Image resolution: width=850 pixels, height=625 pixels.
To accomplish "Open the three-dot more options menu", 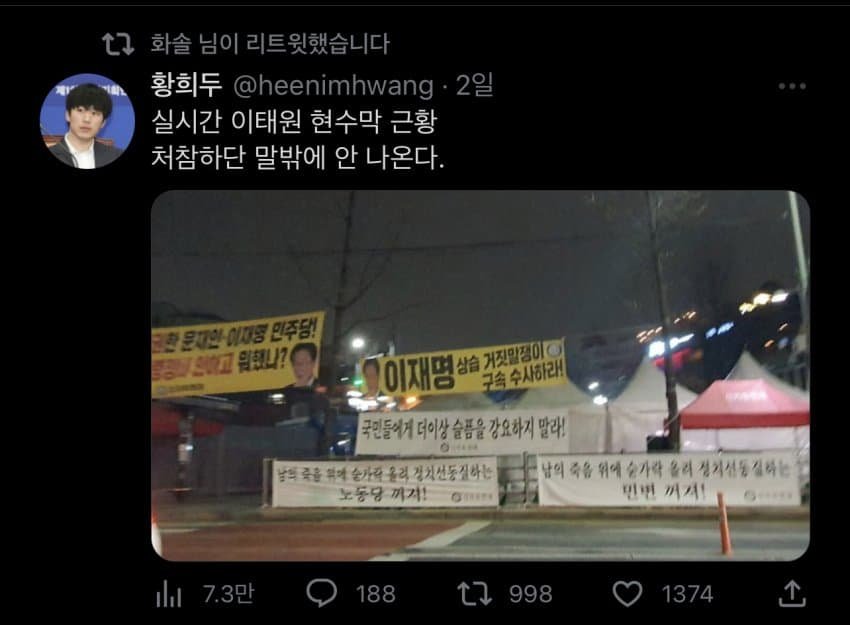I will pos(792,86).
